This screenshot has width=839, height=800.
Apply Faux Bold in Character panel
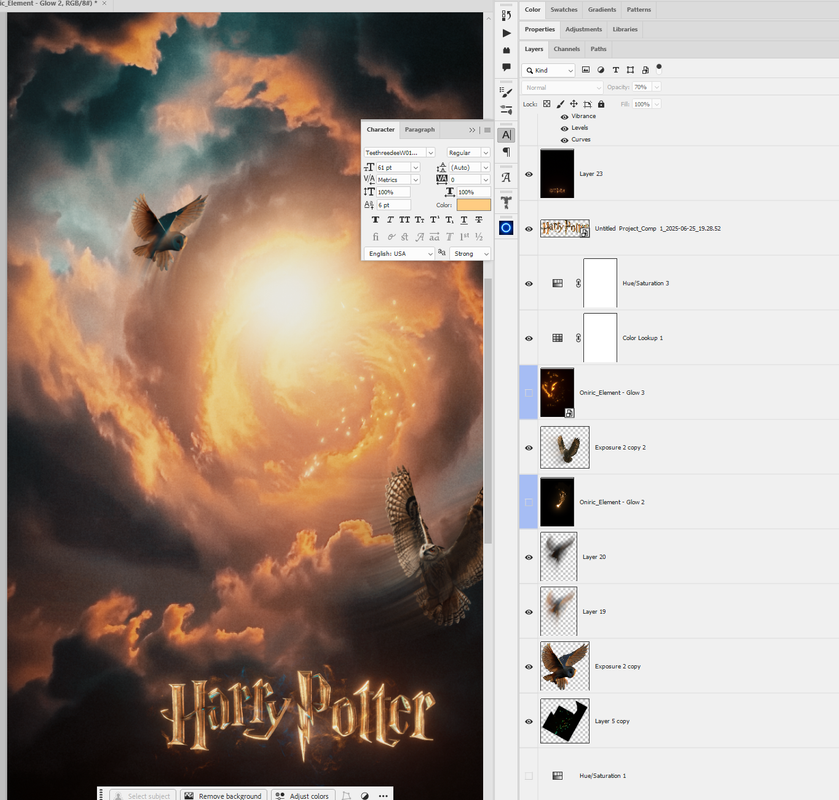[x=375, y=220]
